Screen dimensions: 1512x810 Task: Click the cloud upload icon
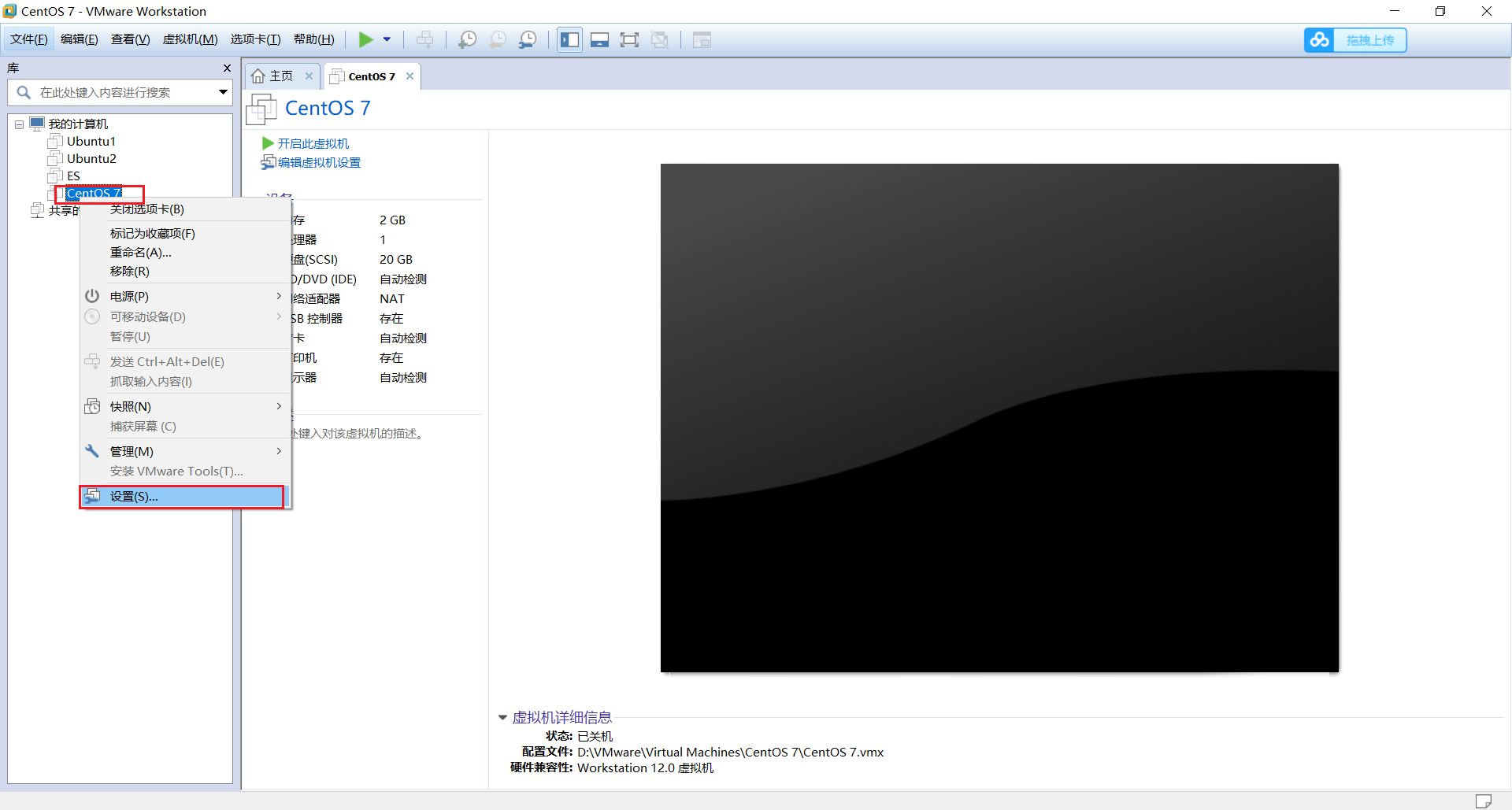1320,39
